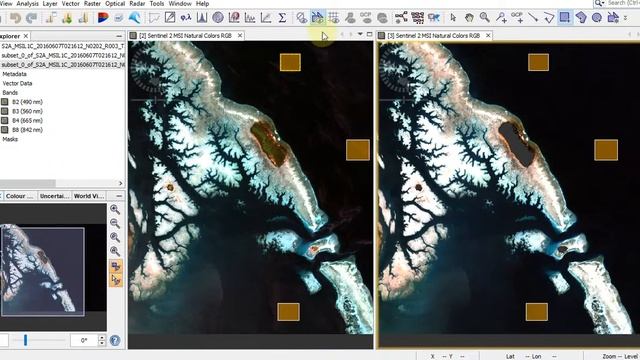
Task: Click the round globe information icon
Action: 218,18
